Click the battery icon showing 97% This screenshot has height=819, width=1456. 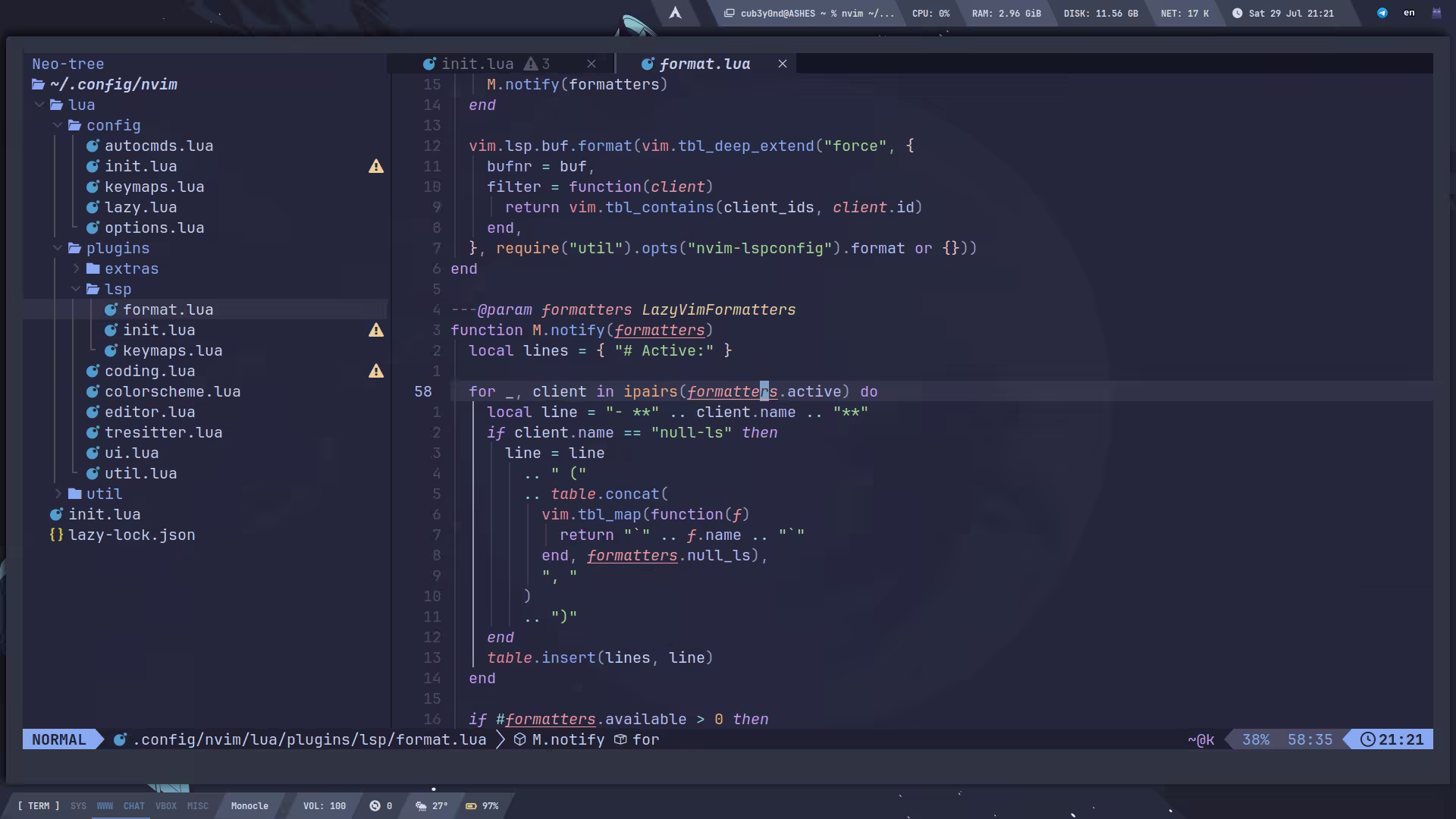pos(471,806)
